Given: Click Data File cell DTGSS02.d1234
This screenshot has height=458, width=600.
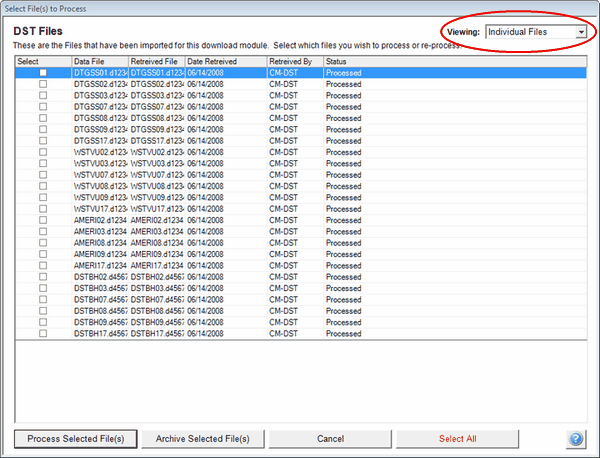Looking at the screenshot, I should tap(100, 84).
